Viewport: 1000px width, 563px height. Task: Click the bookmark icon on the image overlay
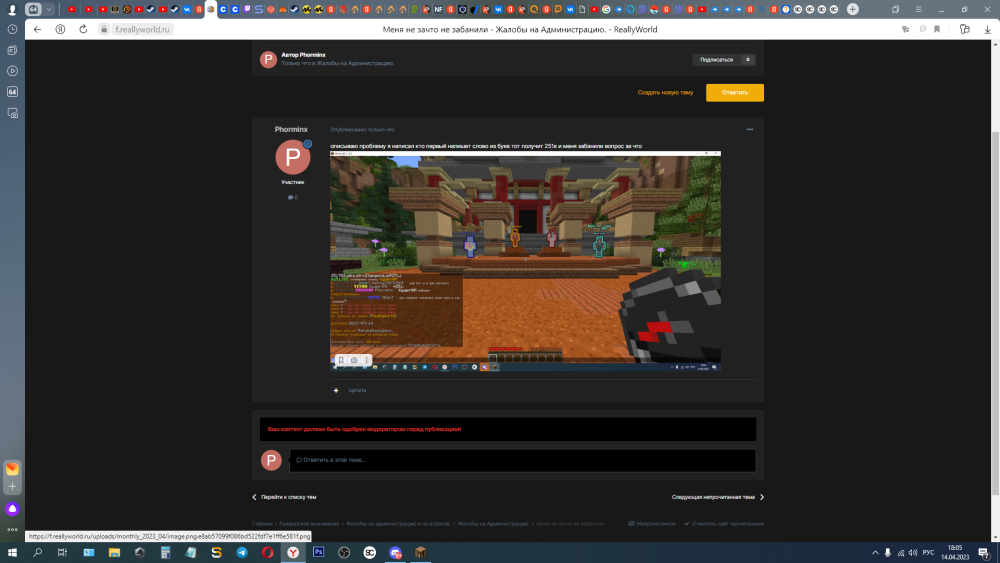pyautogui.click(x=341, y=360)
